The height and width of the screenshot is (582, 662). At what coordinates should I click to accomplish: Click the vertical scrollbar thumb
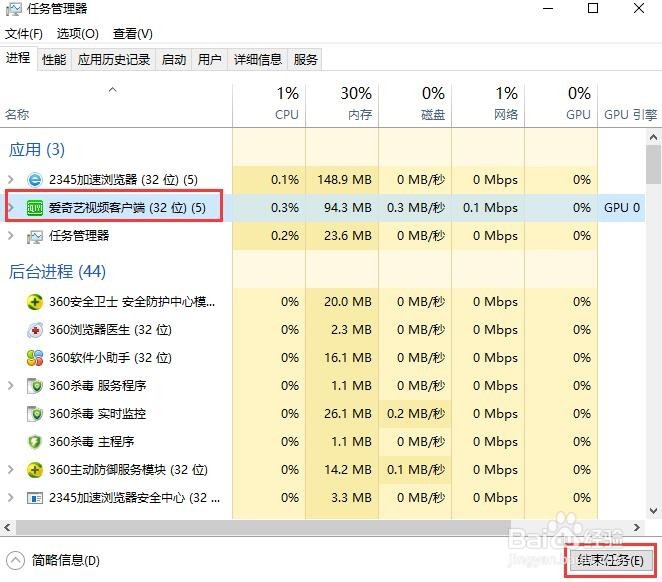click(654, 165)
